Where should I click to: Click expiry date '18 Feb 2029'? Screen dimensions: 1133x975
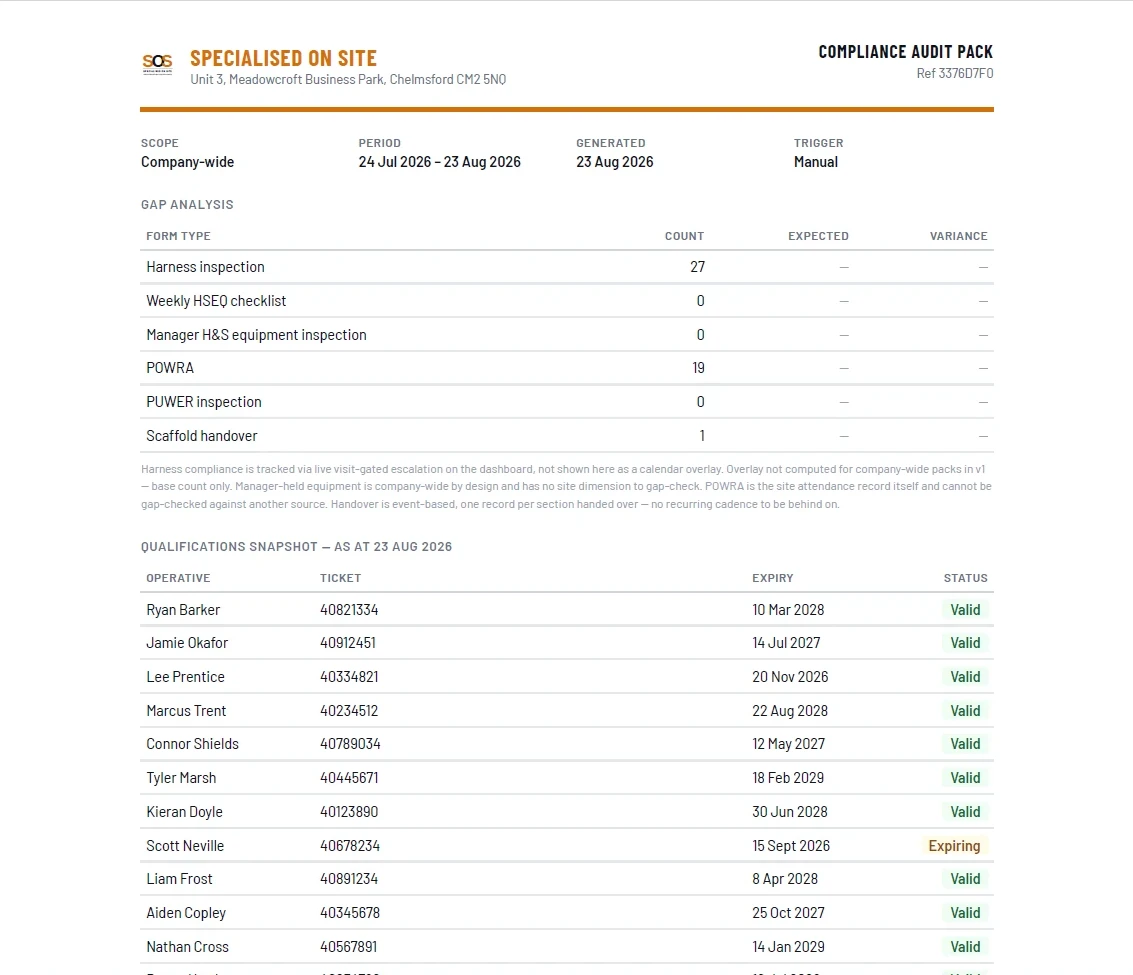click(x=788, y=778)
